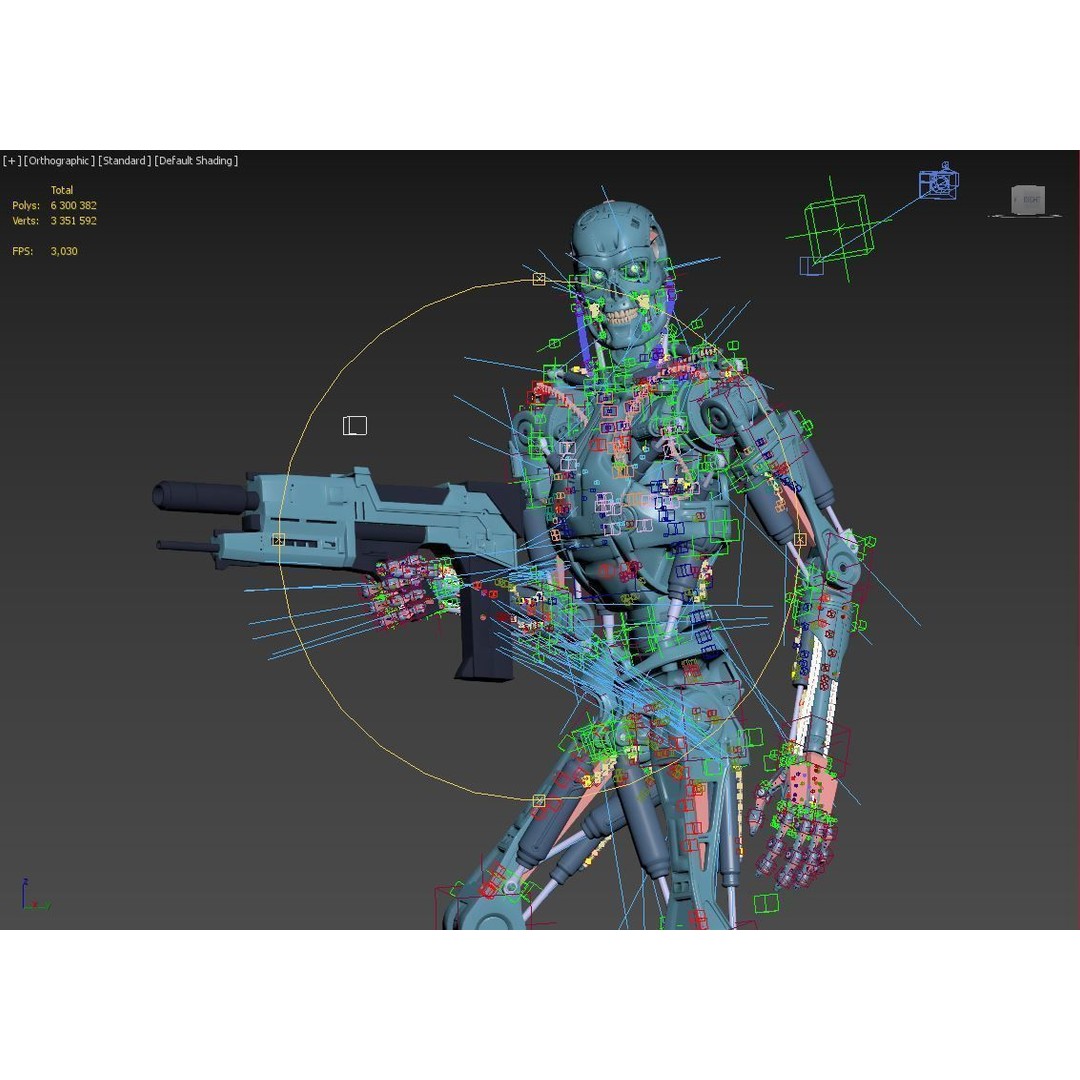Click the ViewCube in viewport corner
Screen dimensions: 1080x1080
coord(1028,200)
